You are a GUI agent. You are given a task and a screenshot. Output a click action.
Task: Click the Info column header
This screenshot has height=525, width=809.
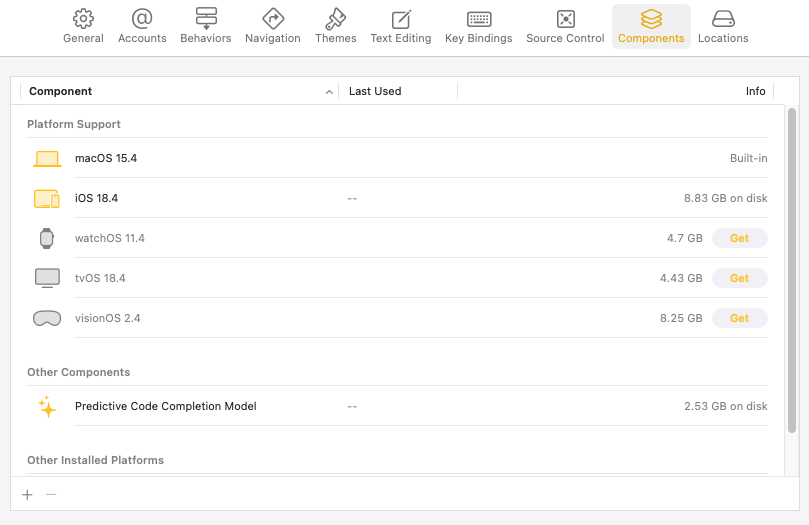pyautogui.click(x=755, y=91)
